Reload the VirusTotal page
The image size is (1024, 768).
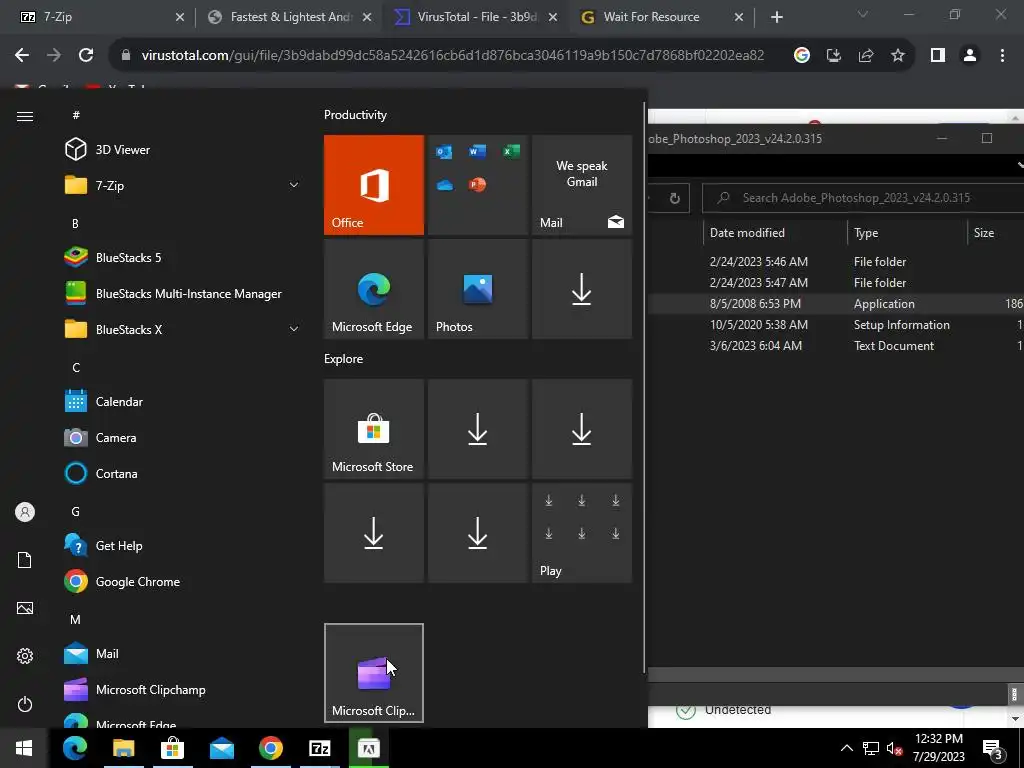pyautogui.click(x=86, y=56)
